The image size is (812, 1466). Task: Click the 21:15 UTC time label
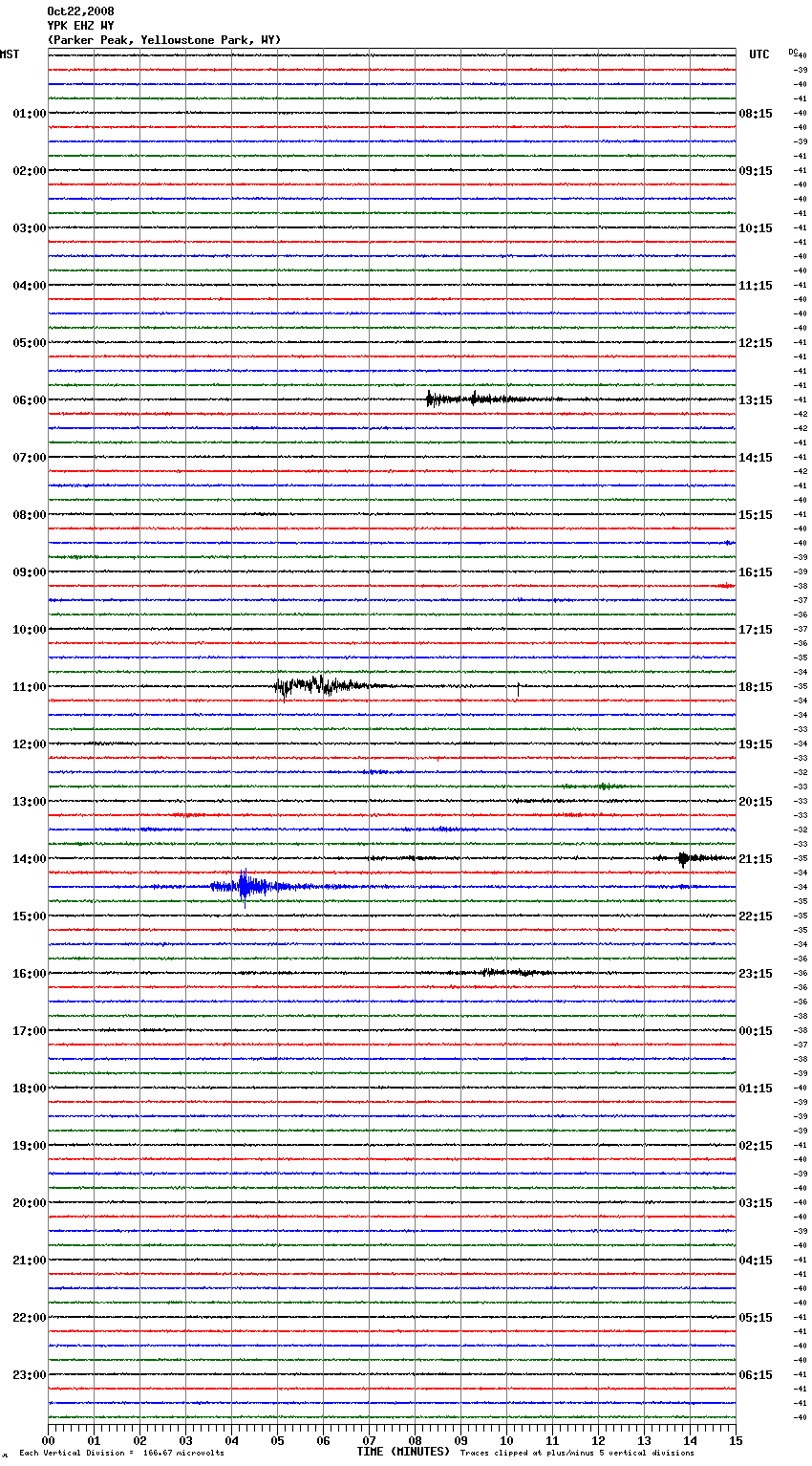click(x=756, y=859)
